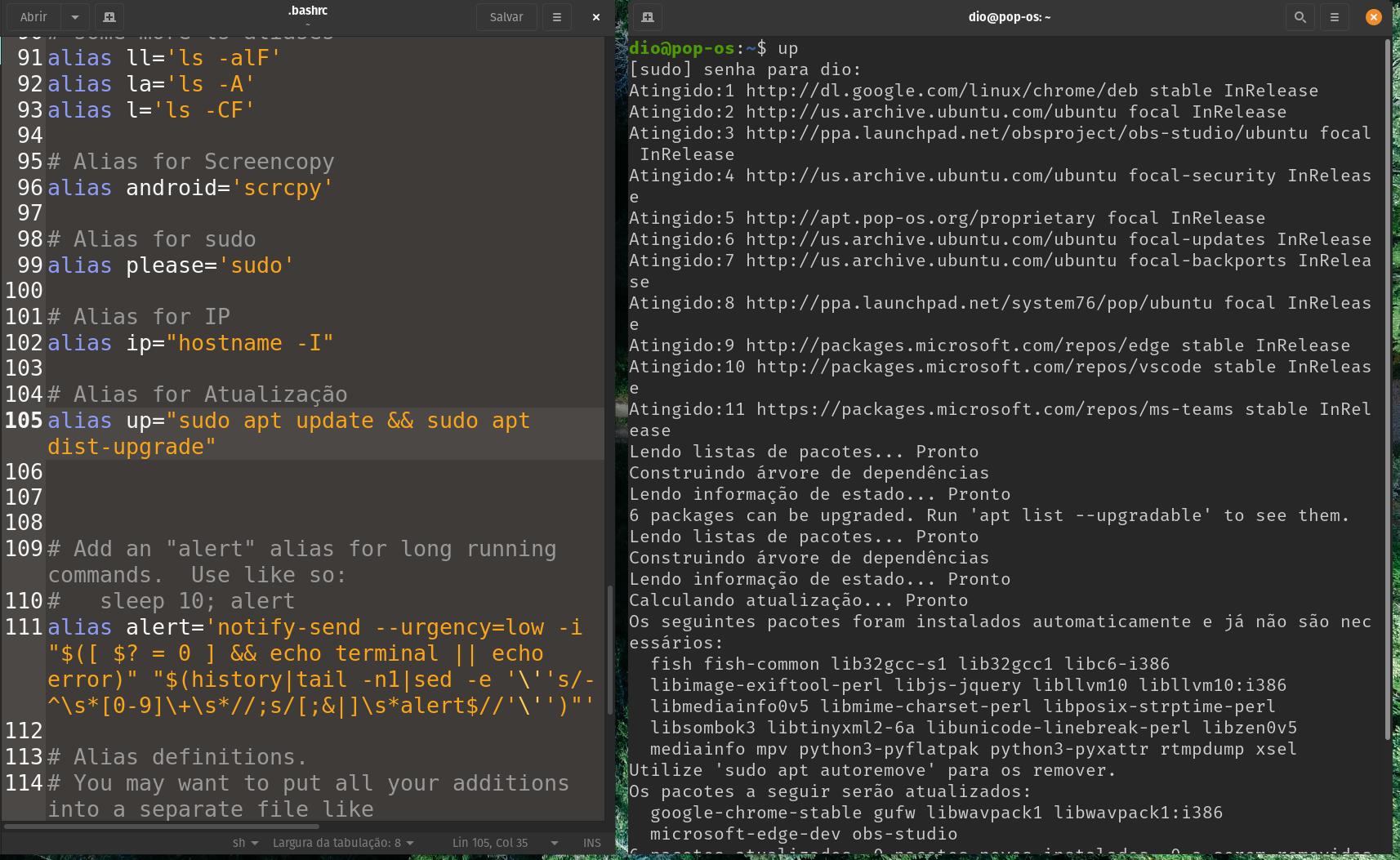This screenshot has height=860, width=1400.
Task: Open the sh language selector dropdown
Action: click(245, 843)
